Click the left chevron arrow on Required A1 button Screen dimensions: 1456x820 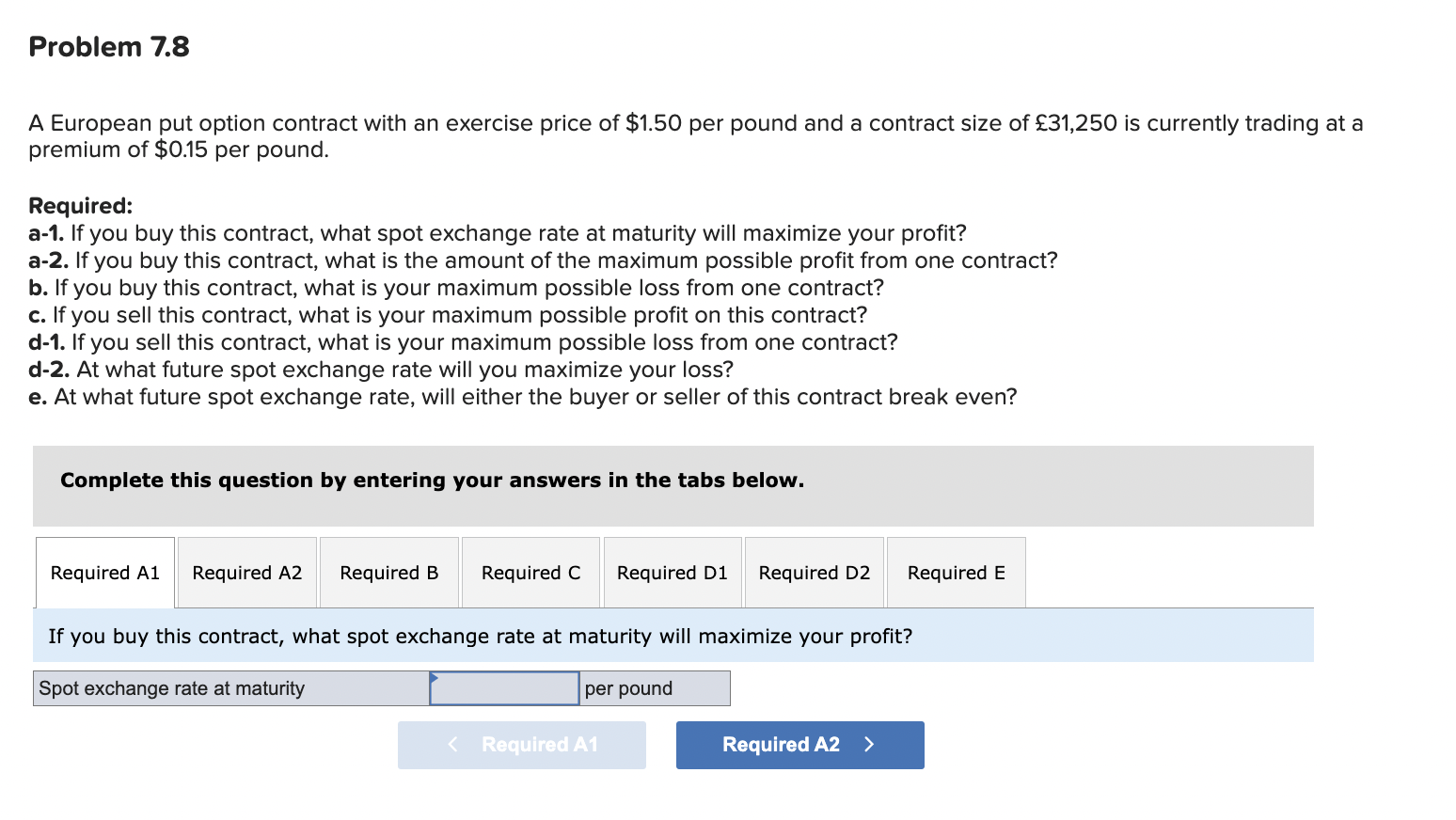[452, 744]
